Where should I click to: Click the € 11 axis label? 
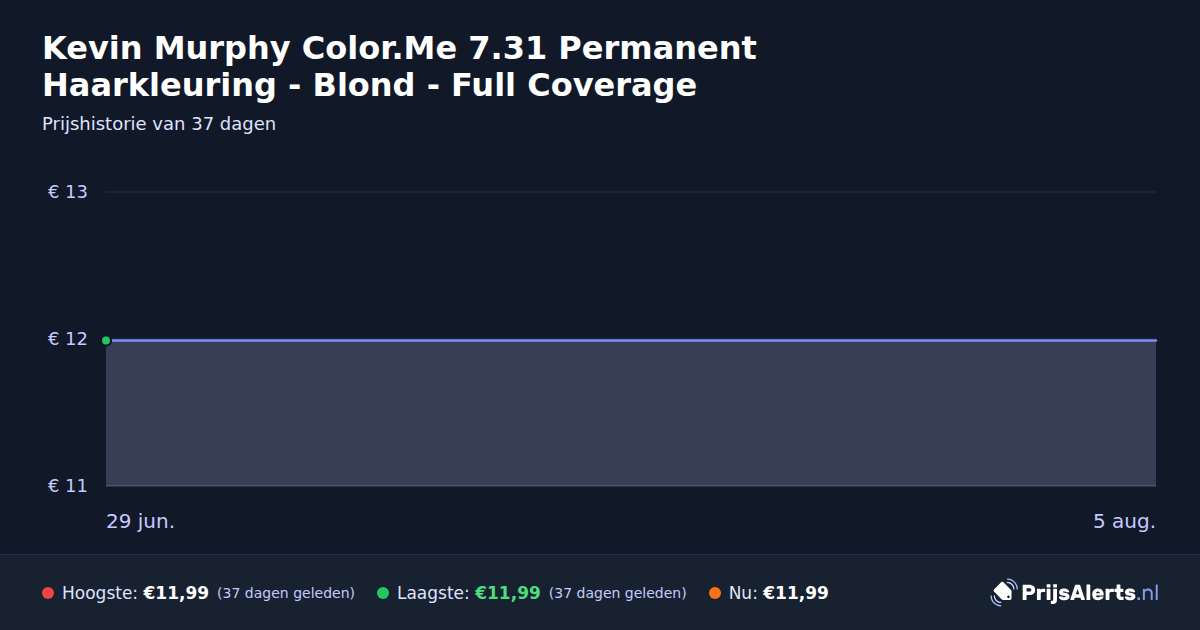pos(68,486)
